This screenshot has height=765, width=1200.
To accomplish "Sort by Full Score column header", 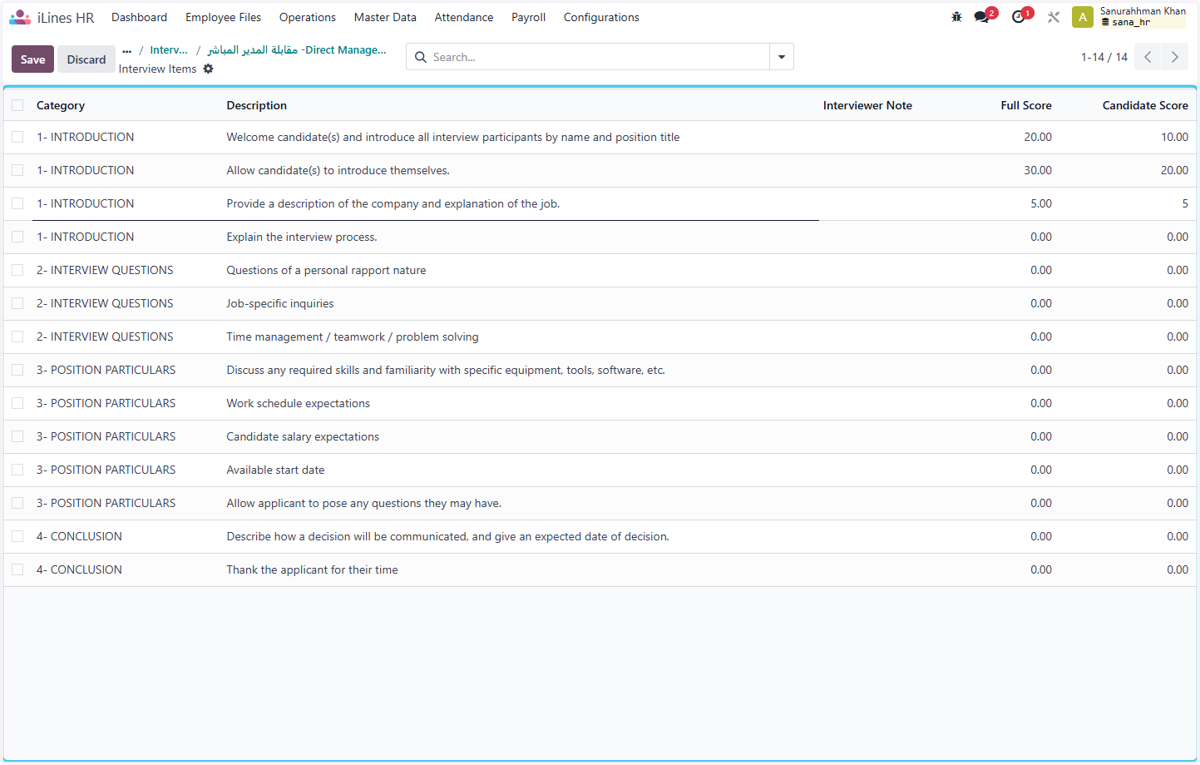I will click(x=1026, y=105).
